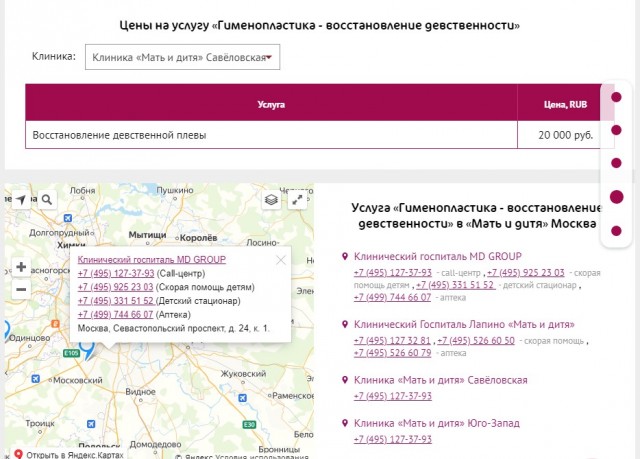Zoom out on the map with minus
This screenshot has width=640, height=459.
[21, 290]
